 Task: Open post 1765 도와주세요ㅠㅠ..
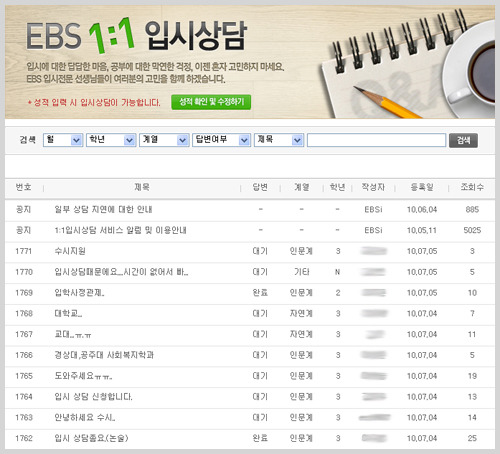pos(83,376)
